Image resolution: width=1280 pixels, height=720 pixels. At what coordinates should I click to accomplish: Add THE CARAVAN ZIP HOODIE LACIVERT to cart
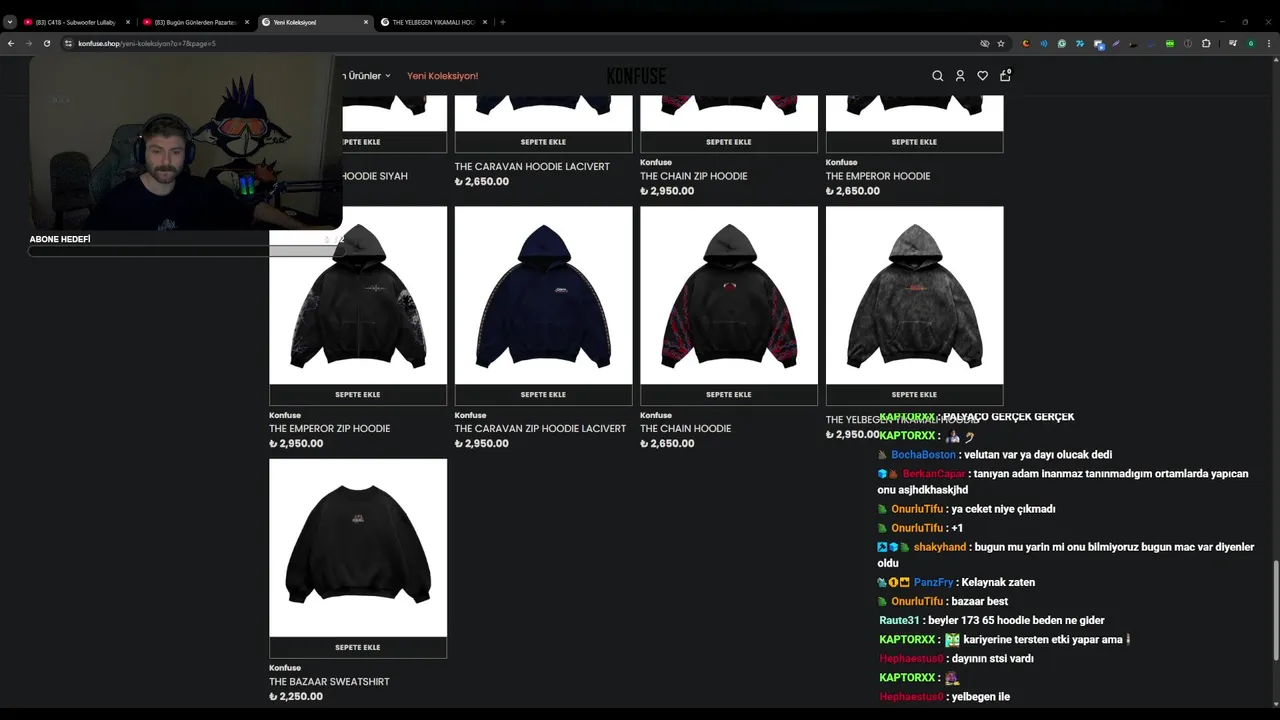pos(543,395)
